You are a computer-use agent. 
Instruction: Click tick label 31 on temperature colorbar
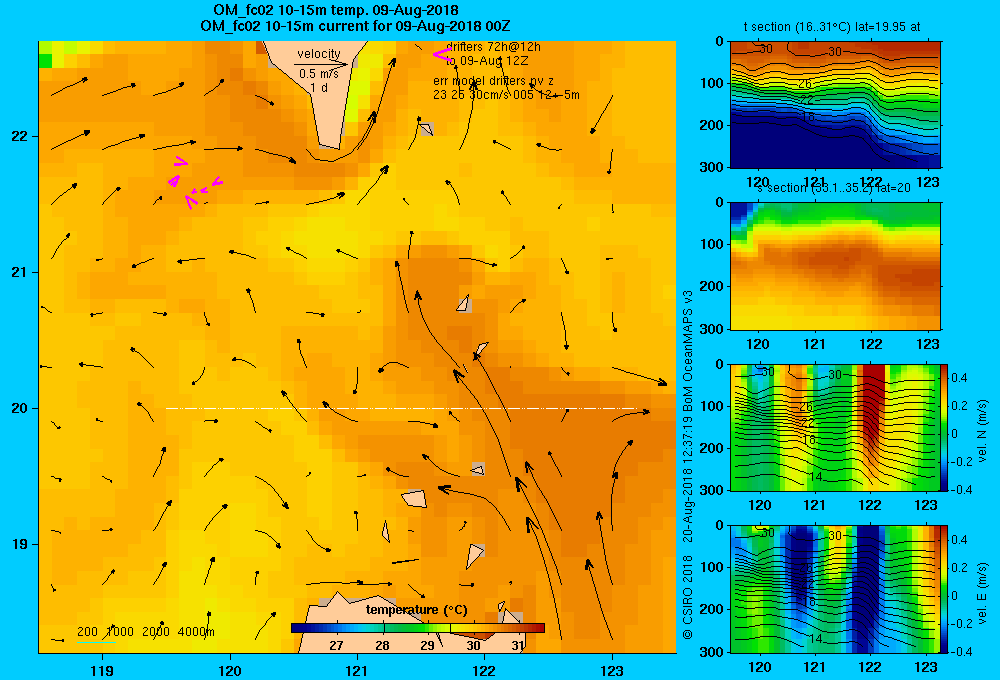[x=518, y=646]
